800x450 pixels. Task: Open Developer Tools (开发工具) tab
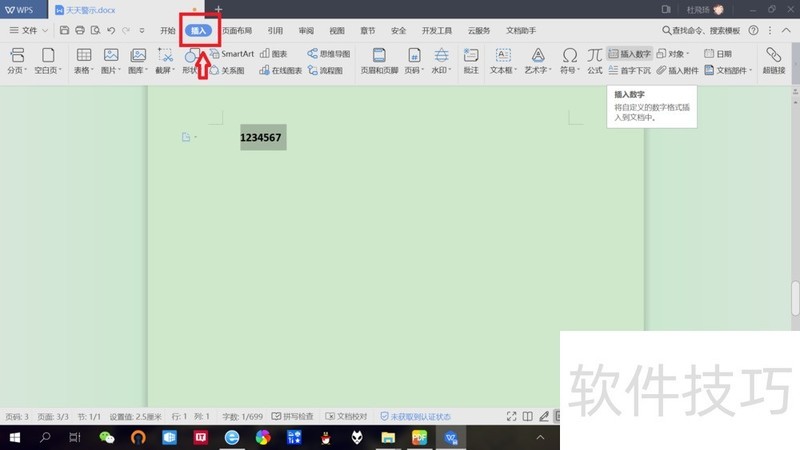pyautogui.click(x=437, y=31)
